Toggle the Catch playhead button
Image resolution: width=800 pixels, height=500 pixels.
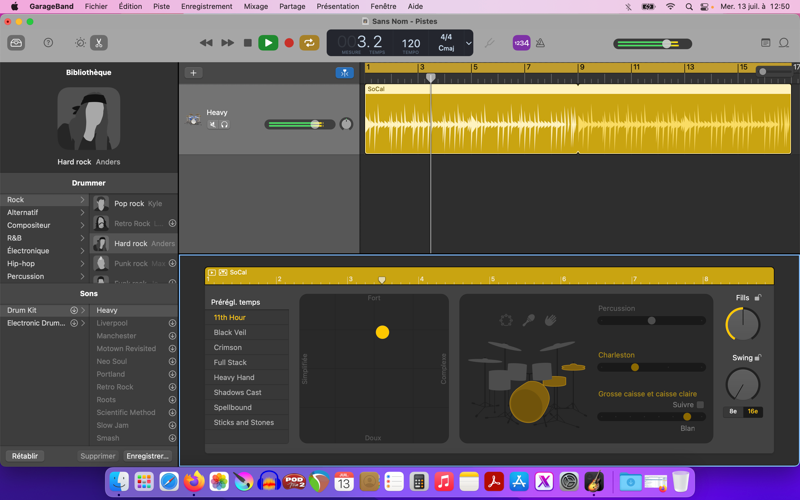tap(344, 73)
